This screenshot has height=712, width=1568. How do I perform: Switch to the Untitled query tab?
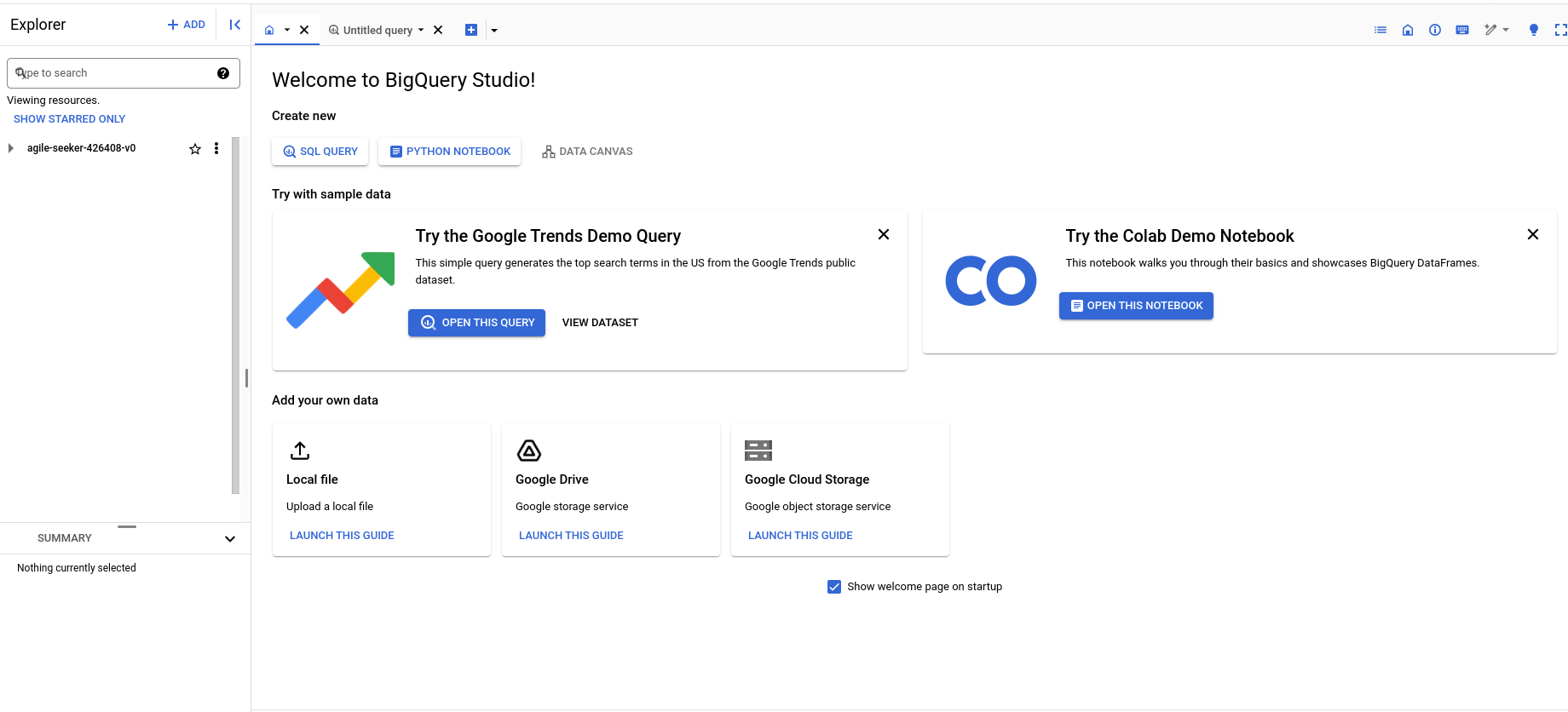[x=371, y=30]
